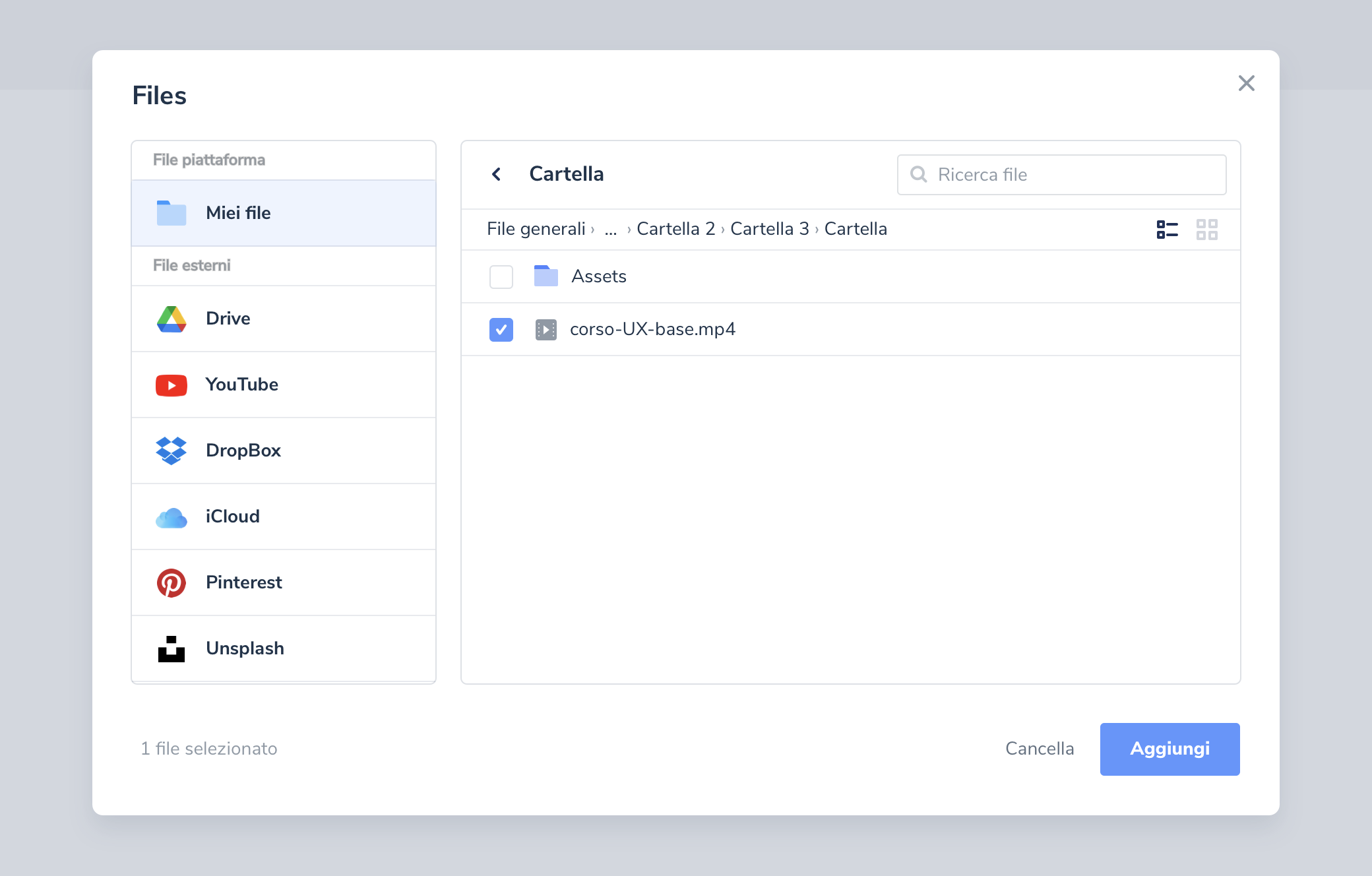The width and height of the screenshot is (1372, 876).
Task: Click the Aggiungi button
Action: [x=1169, y=749]
